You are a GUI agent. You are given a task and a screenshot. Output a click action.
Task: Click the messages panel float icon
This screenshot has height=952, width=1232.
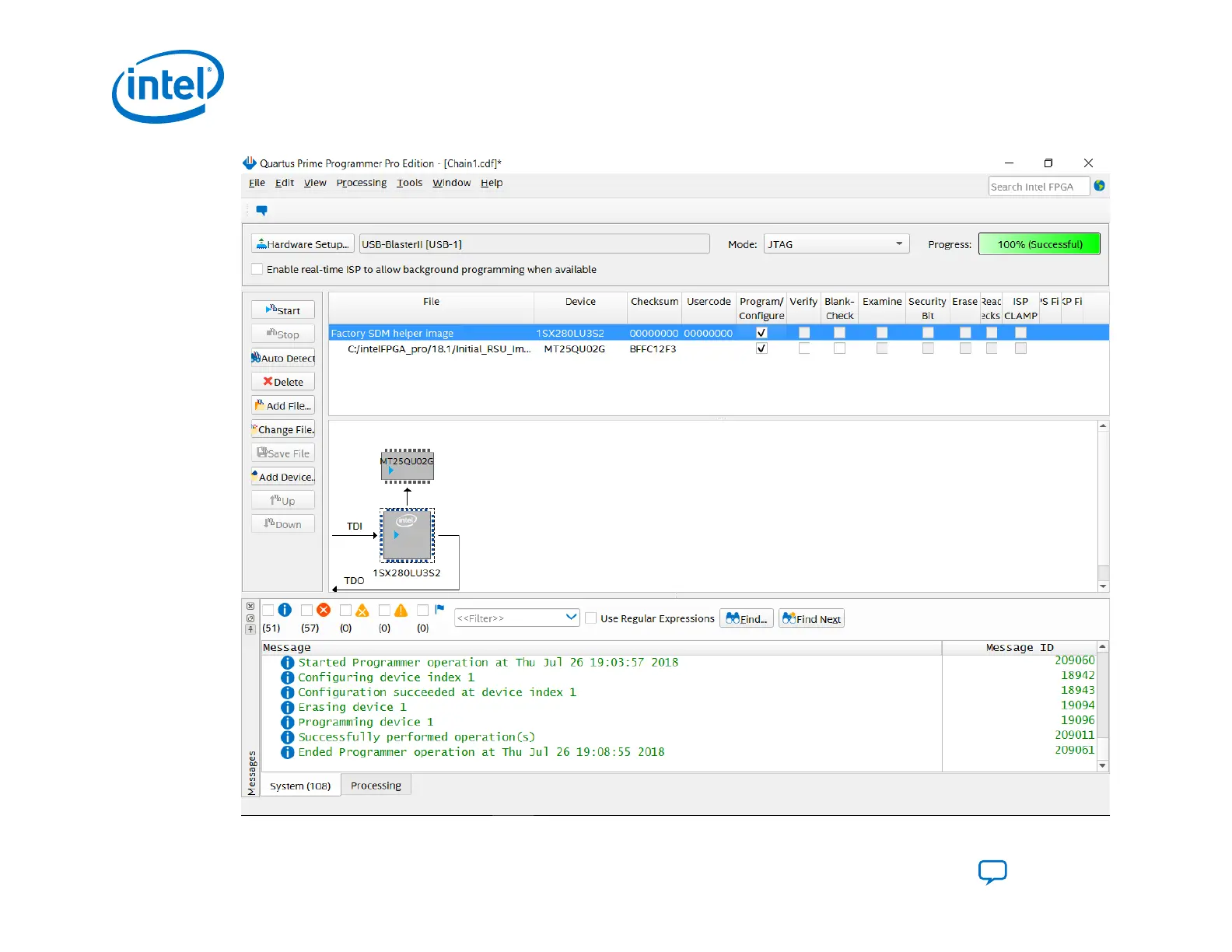coord(250,618)
